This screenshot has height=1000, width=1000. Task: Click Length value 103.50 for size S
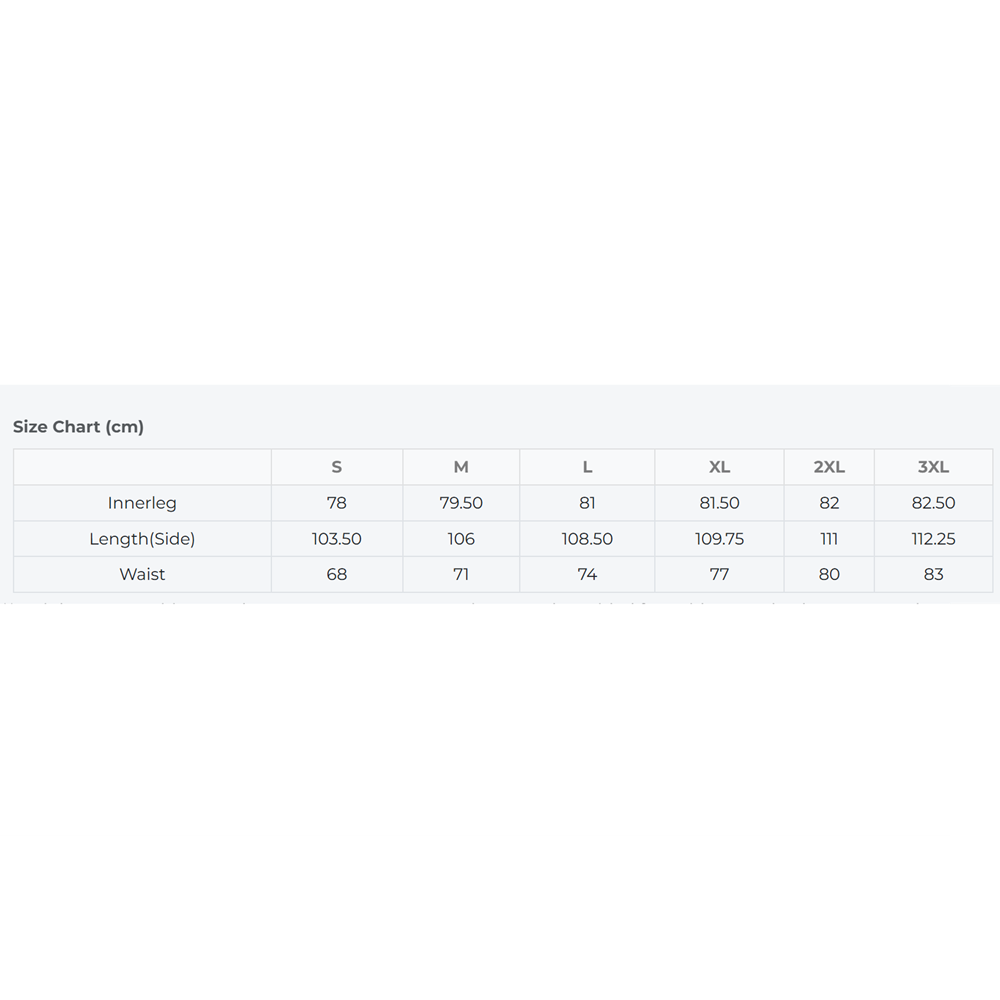point(337,539)
